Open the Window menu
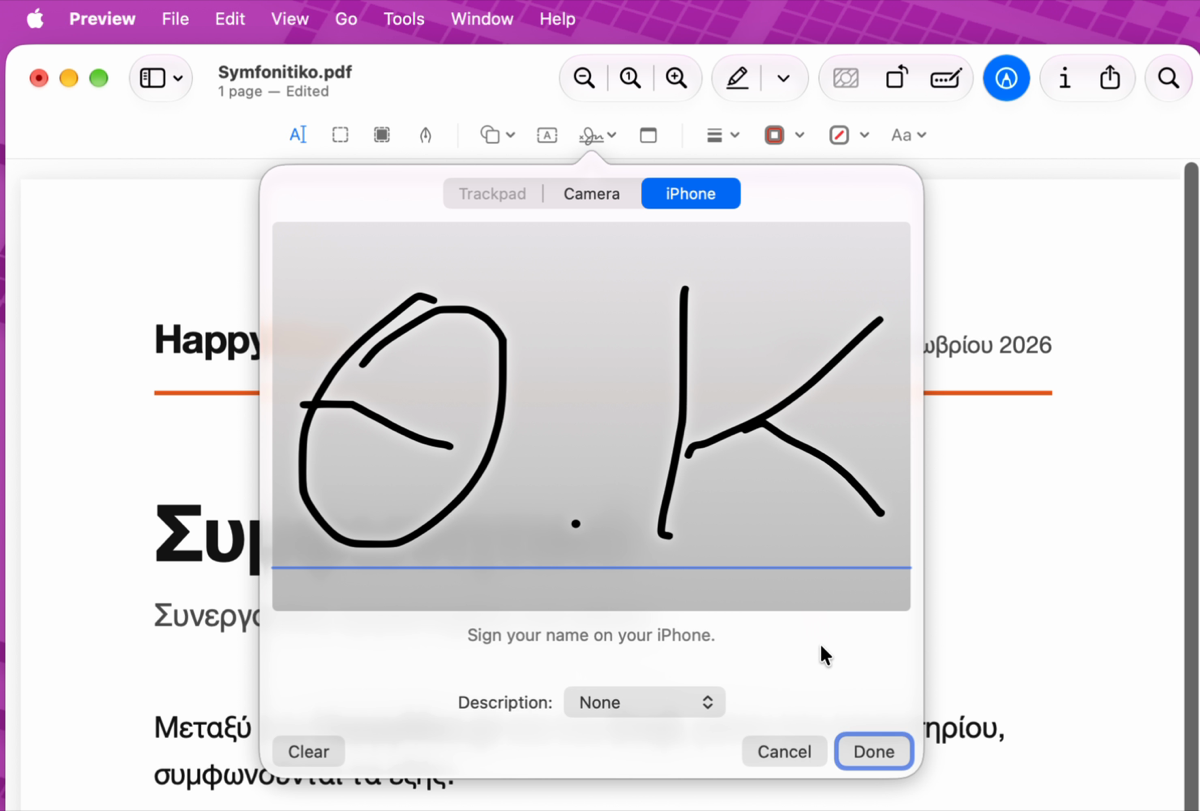This screenshot has height=811, width=1200. click(482, 19)
